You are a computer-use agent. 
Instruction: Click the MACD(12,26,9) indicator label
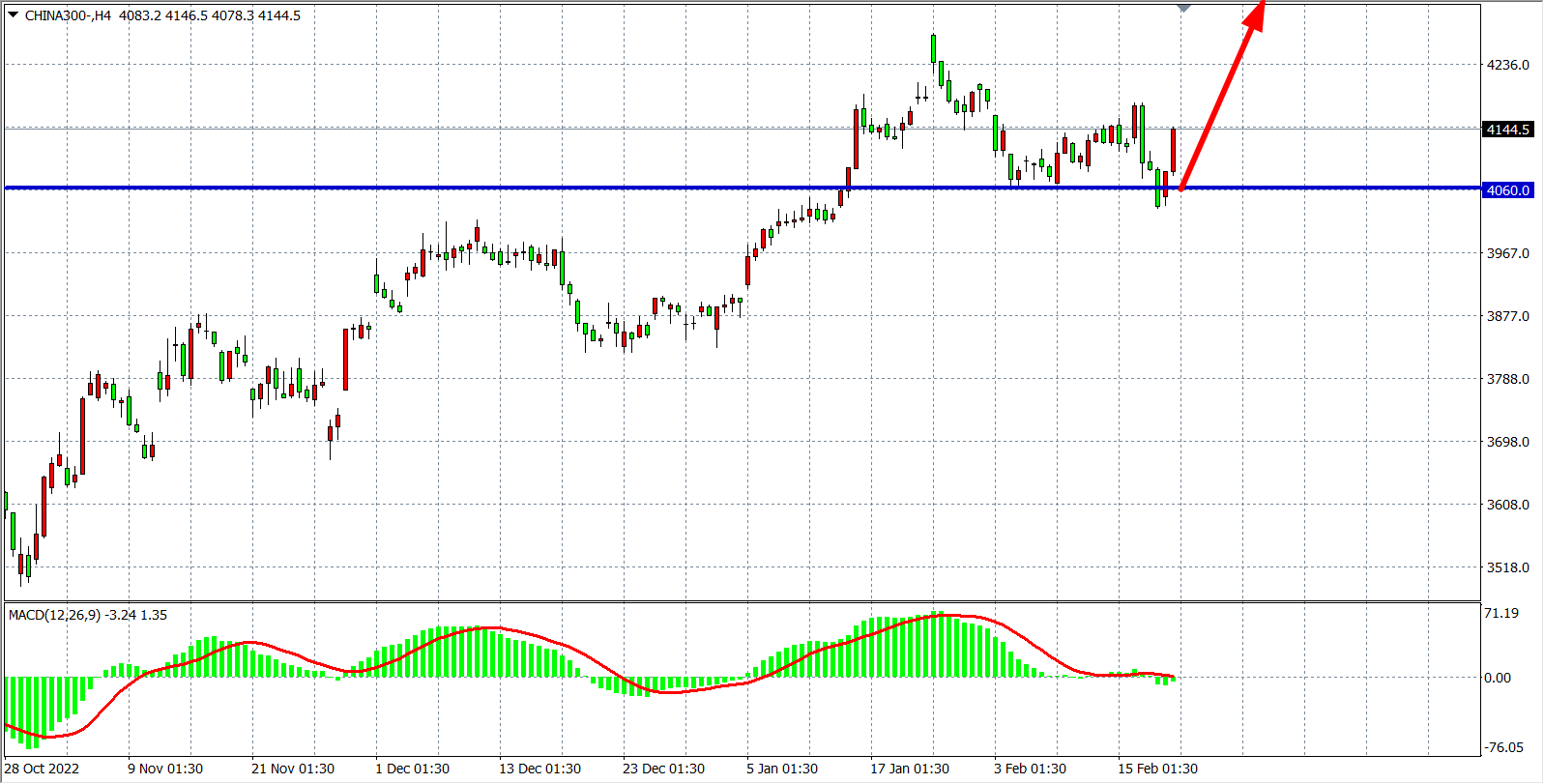[x=54, y=615]
